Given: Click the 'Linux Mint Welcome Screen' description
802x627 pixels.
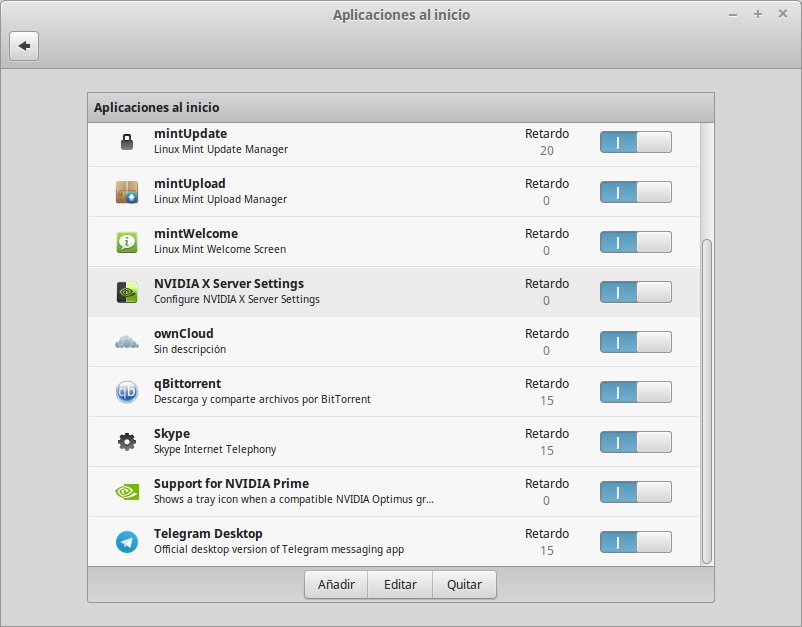Looking at the screenshot, I should (220, 250).
